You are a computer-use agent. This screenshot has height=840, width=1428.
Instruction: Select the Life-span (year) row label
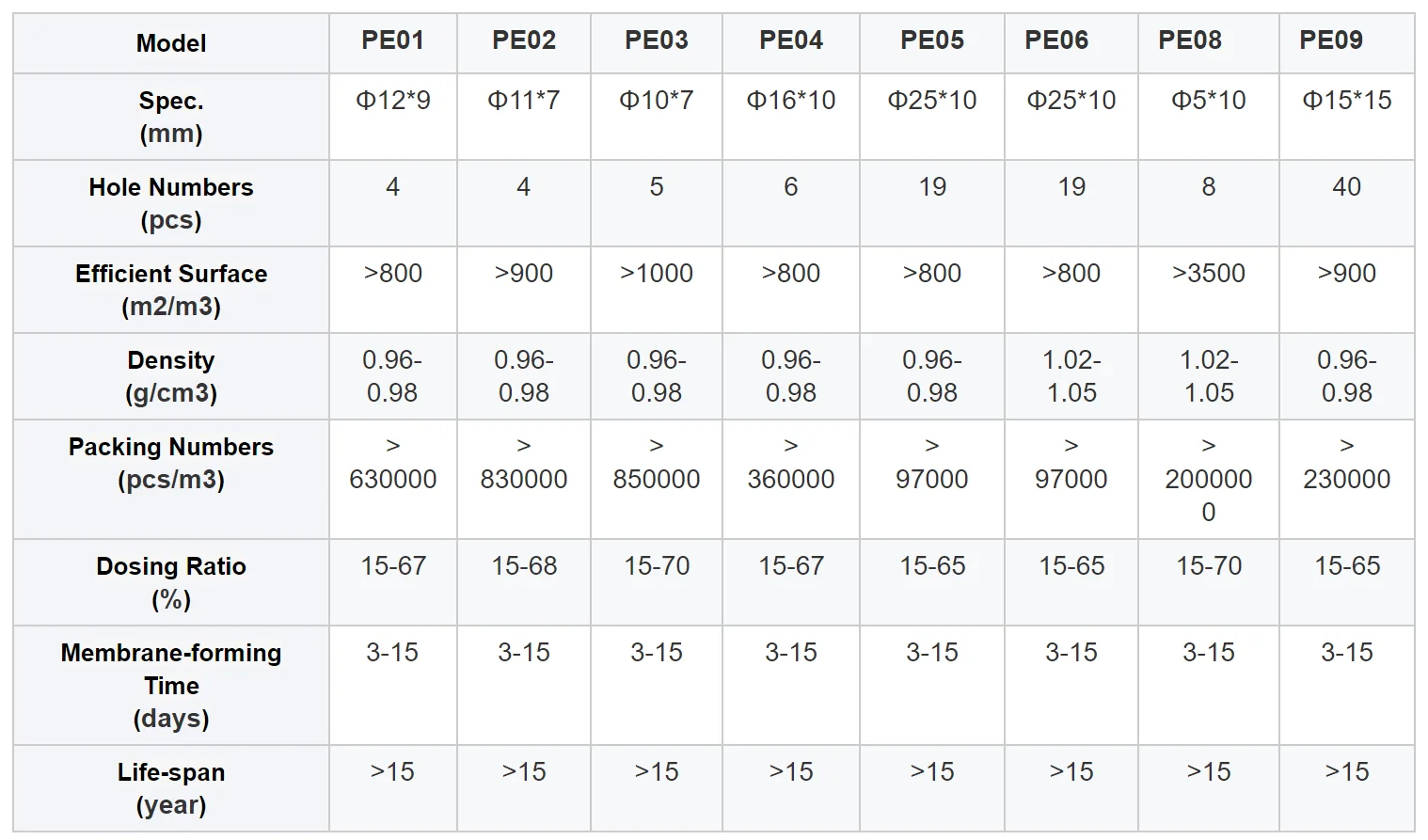point(171,788)
